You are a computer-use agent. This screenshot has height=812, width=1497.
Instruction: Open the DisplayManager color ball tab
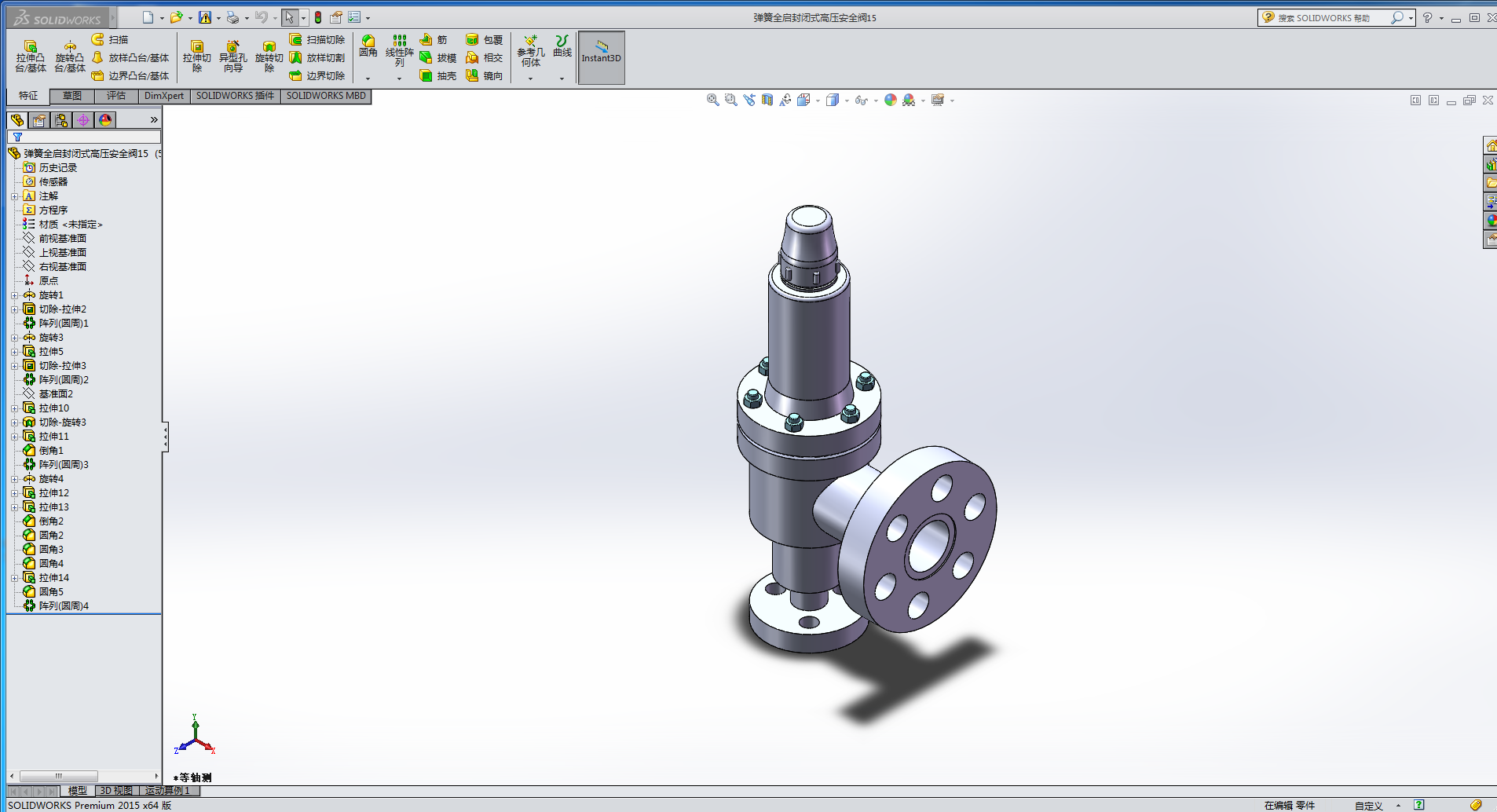105,120
